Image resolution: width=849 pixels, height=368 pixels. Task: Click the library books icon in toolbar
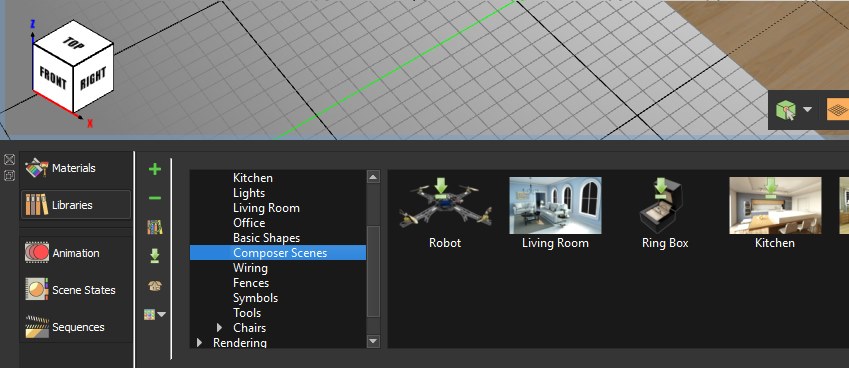click(155, 227)
